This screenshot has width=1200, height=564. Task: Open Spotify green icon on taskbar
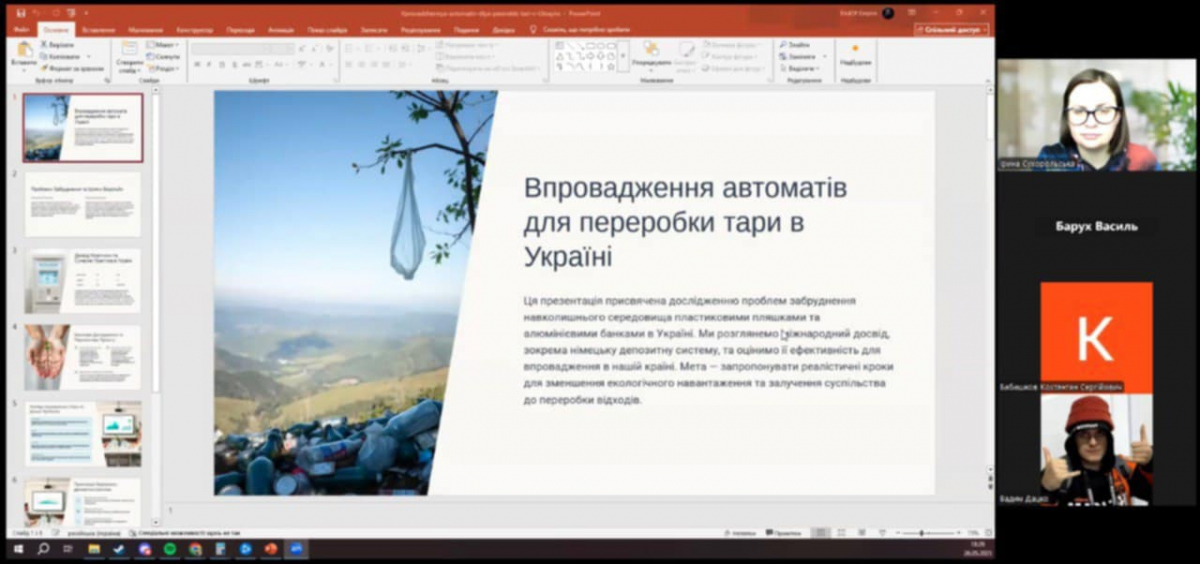coord(169,549)
